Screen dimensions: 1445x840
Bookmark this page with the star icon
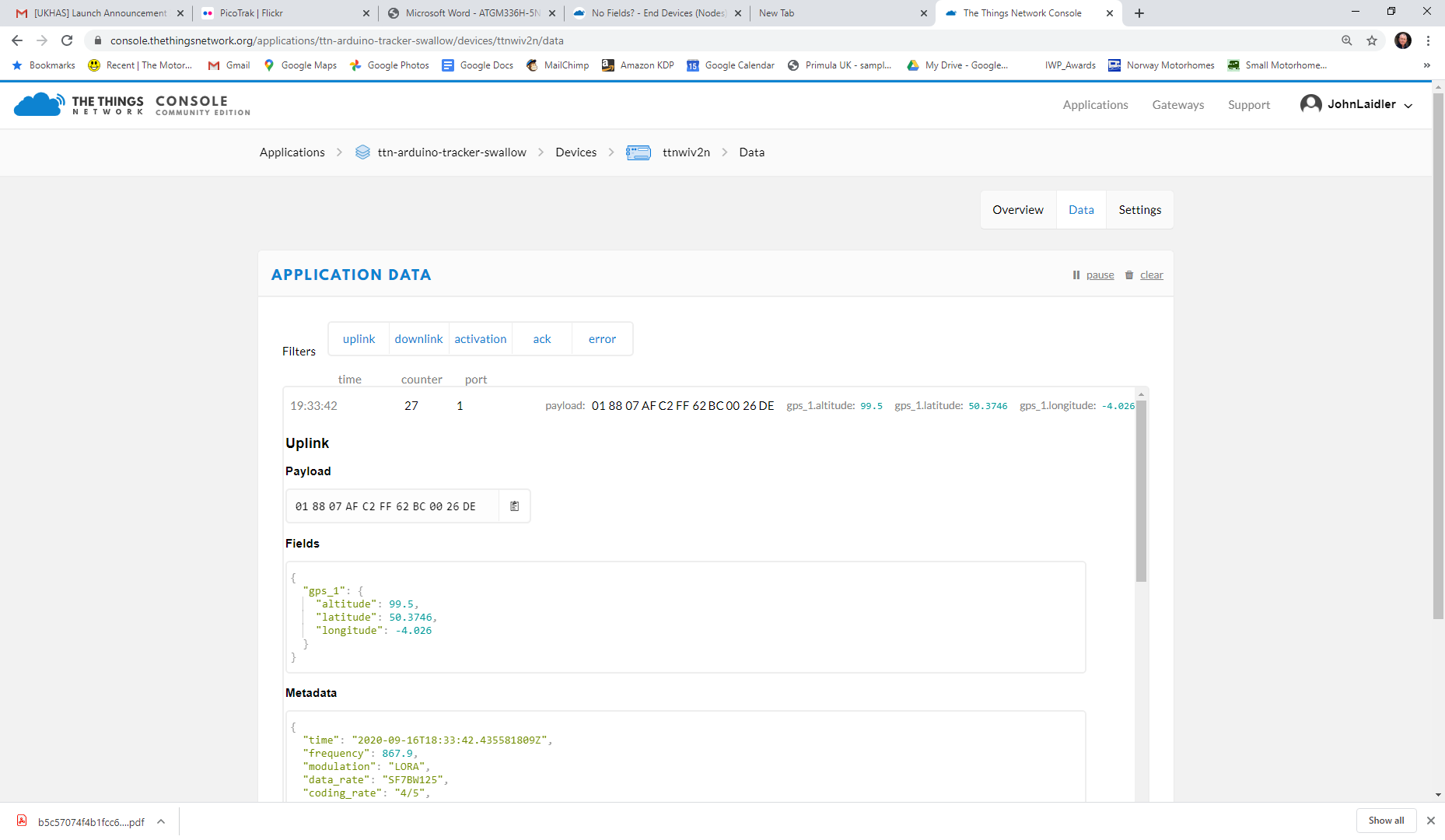[1372, 40]
